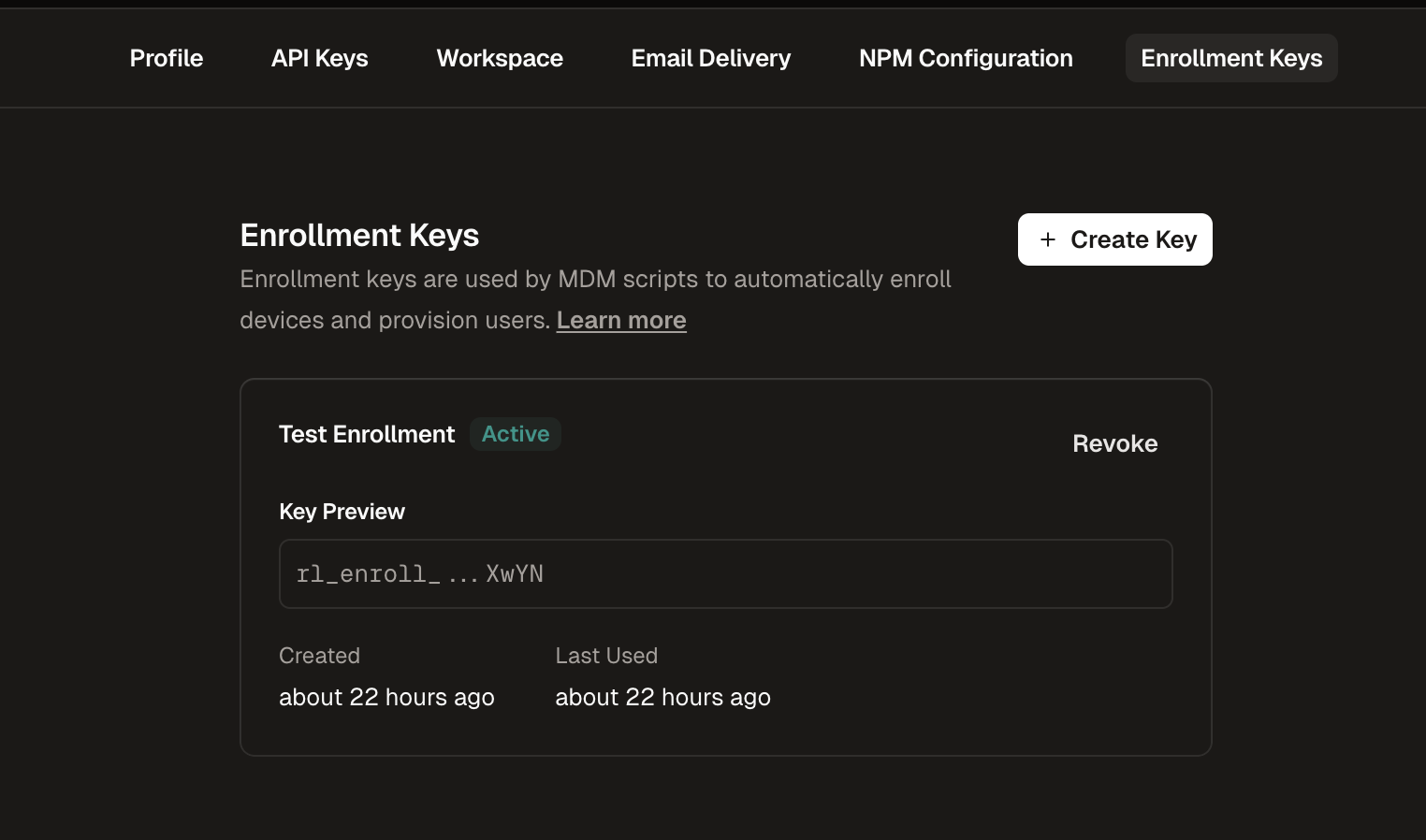The image size is (1426, 840).
Task: Click the plus icon on Create Key button
Action: 1049,239
